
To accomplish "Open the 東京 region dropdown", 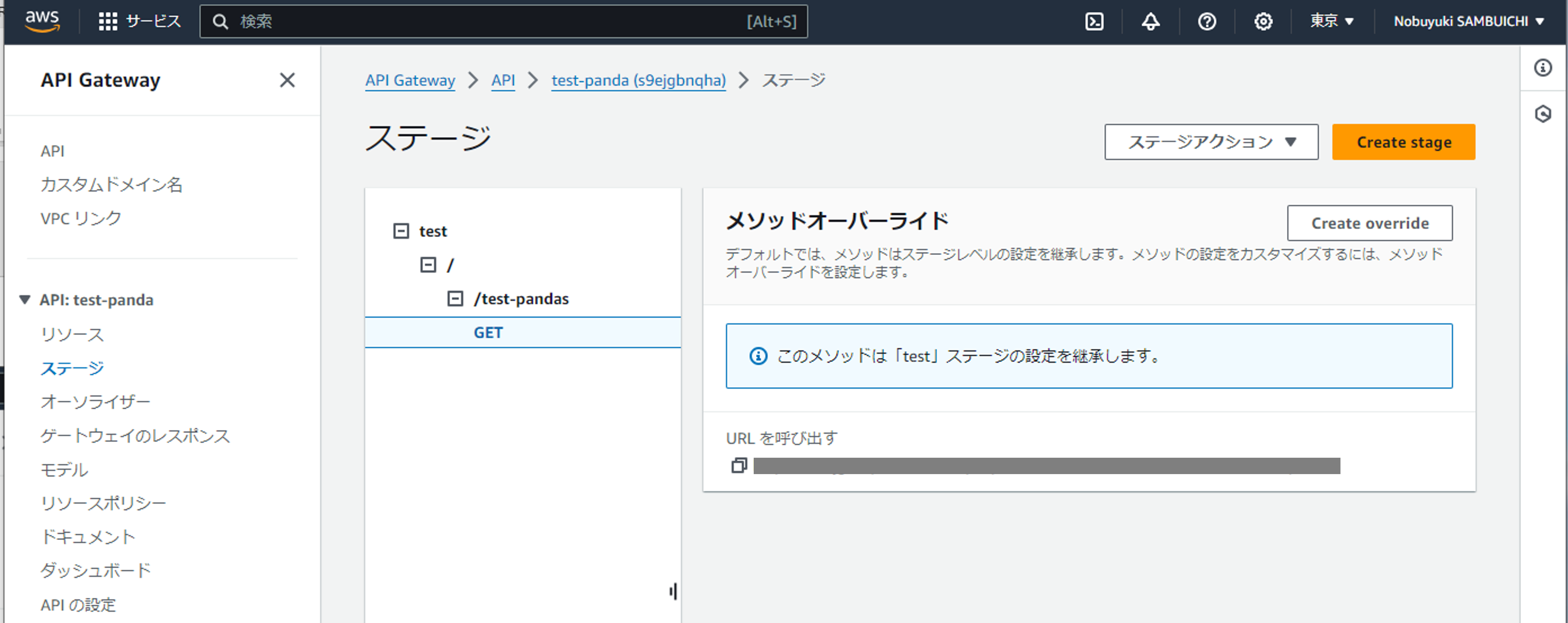I will (1331, 21).
